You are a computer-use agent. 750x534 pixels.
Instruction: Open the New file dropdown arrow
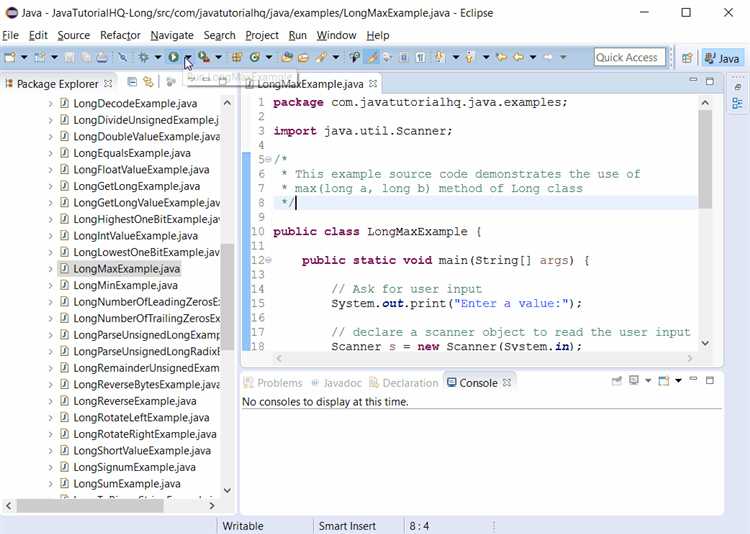[x=24, y=58]
